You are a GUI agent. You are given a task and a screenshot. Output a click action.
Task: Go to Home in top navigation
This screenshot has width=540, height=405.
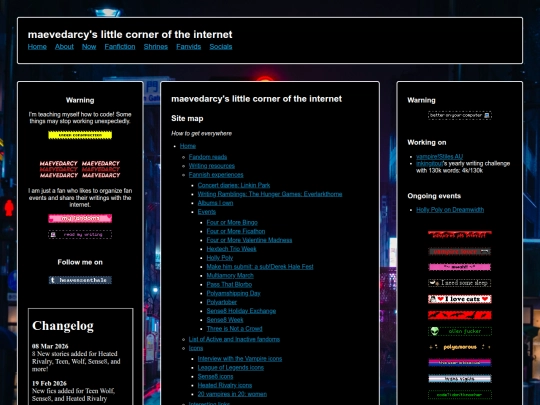37,46
